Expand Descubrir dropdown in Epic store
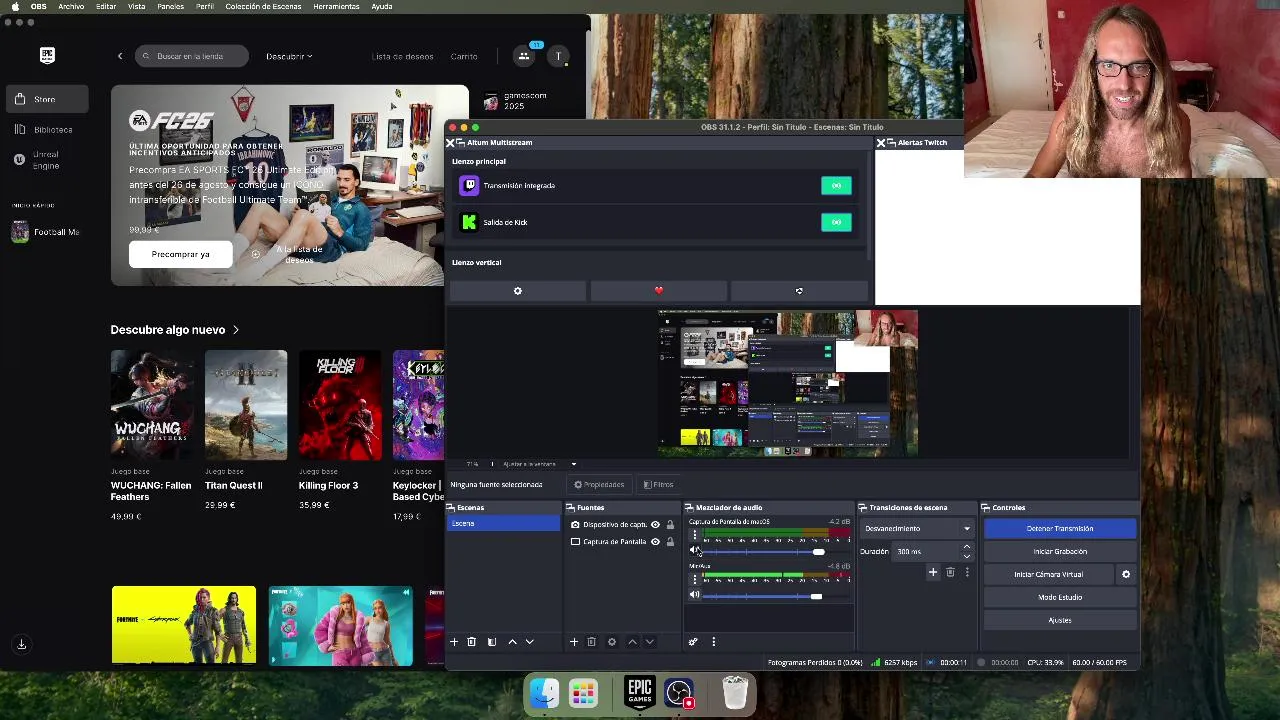The height and width of the screenshot is (720, 1280). point(289,56)
